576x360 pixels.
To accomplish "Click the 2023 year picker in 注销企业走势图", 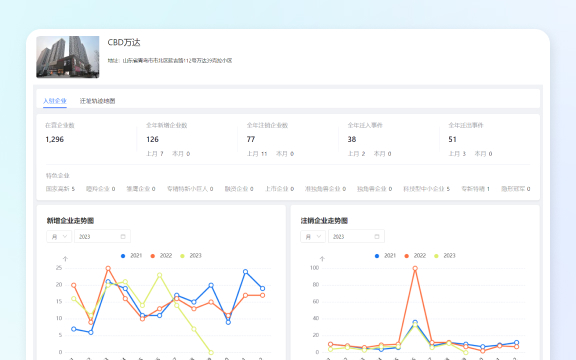I will point(356,237).
